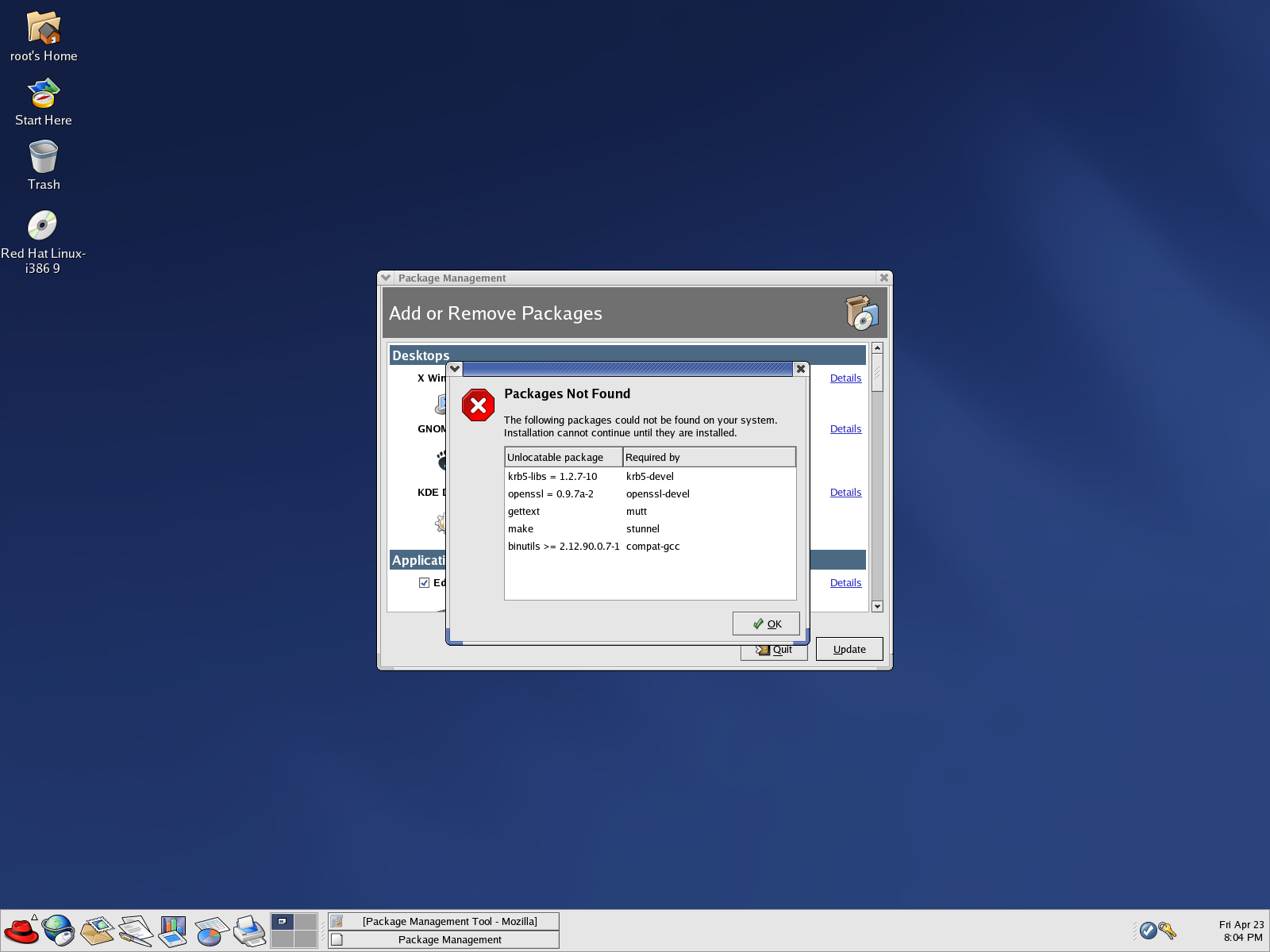Image resolution: width=1270 pixels, height=952 pixels.
Task: Open the Red Hat main menu
Action: (21, 930)
